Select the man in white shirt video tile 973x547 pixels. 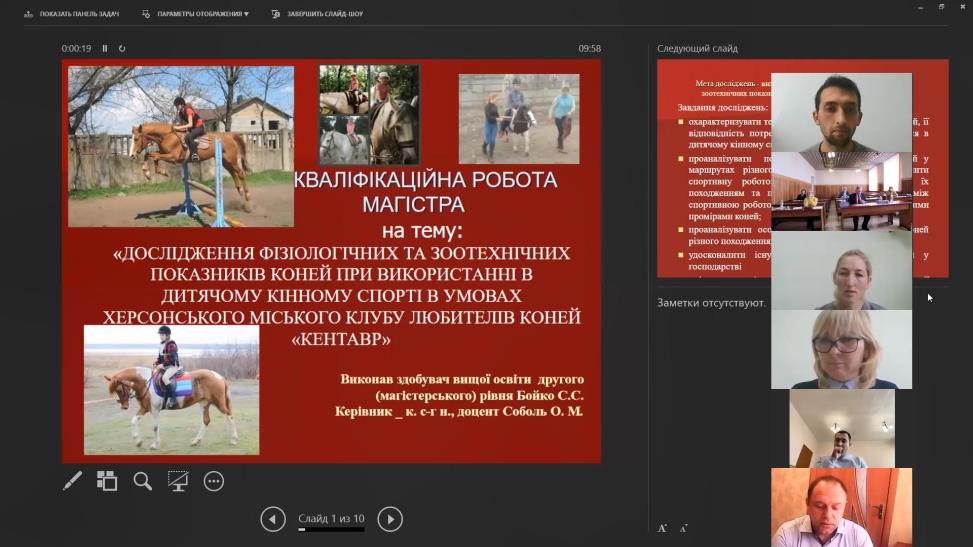point(841,507)
